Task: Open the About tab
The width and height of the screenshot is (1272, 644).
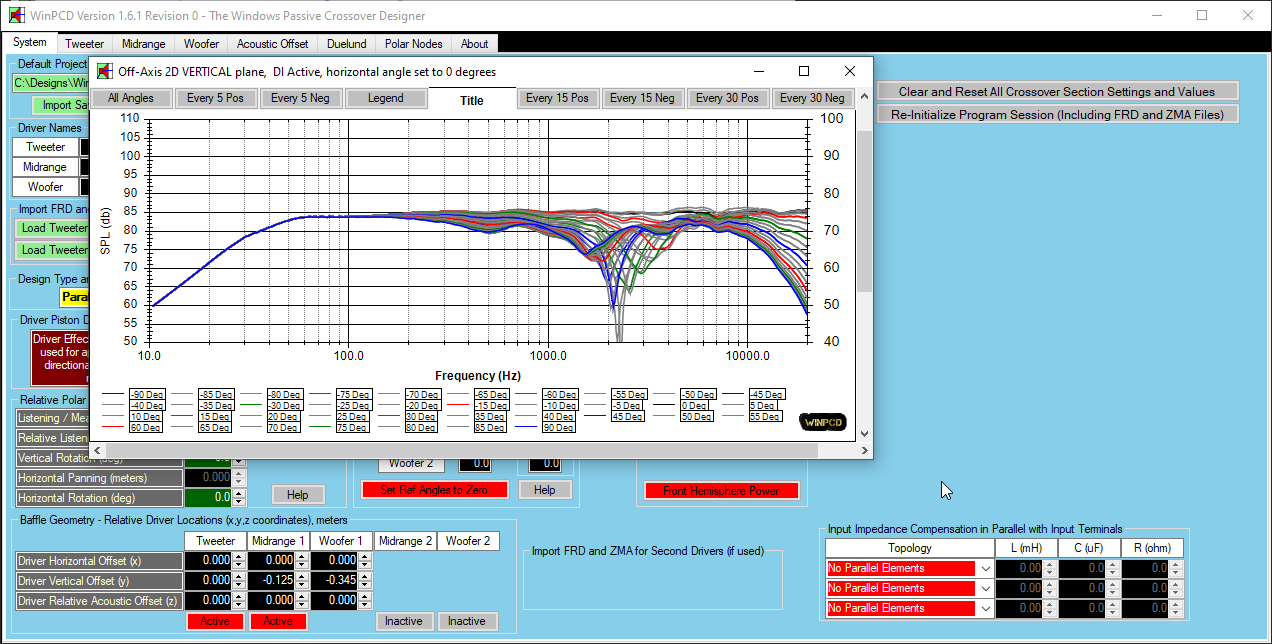Action: point(474,44)
